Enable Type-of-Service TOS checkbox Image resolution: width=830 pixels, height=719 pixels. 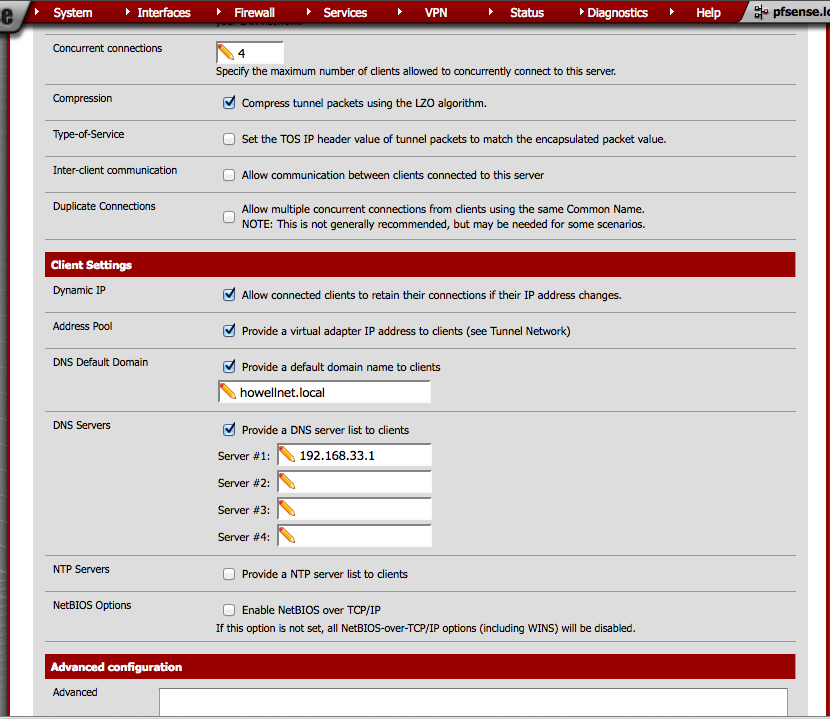click(229, 139)
